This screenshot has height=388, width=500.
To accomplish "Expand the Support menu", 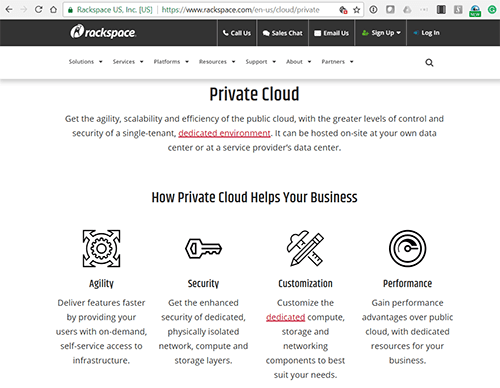I will (261, 62).
